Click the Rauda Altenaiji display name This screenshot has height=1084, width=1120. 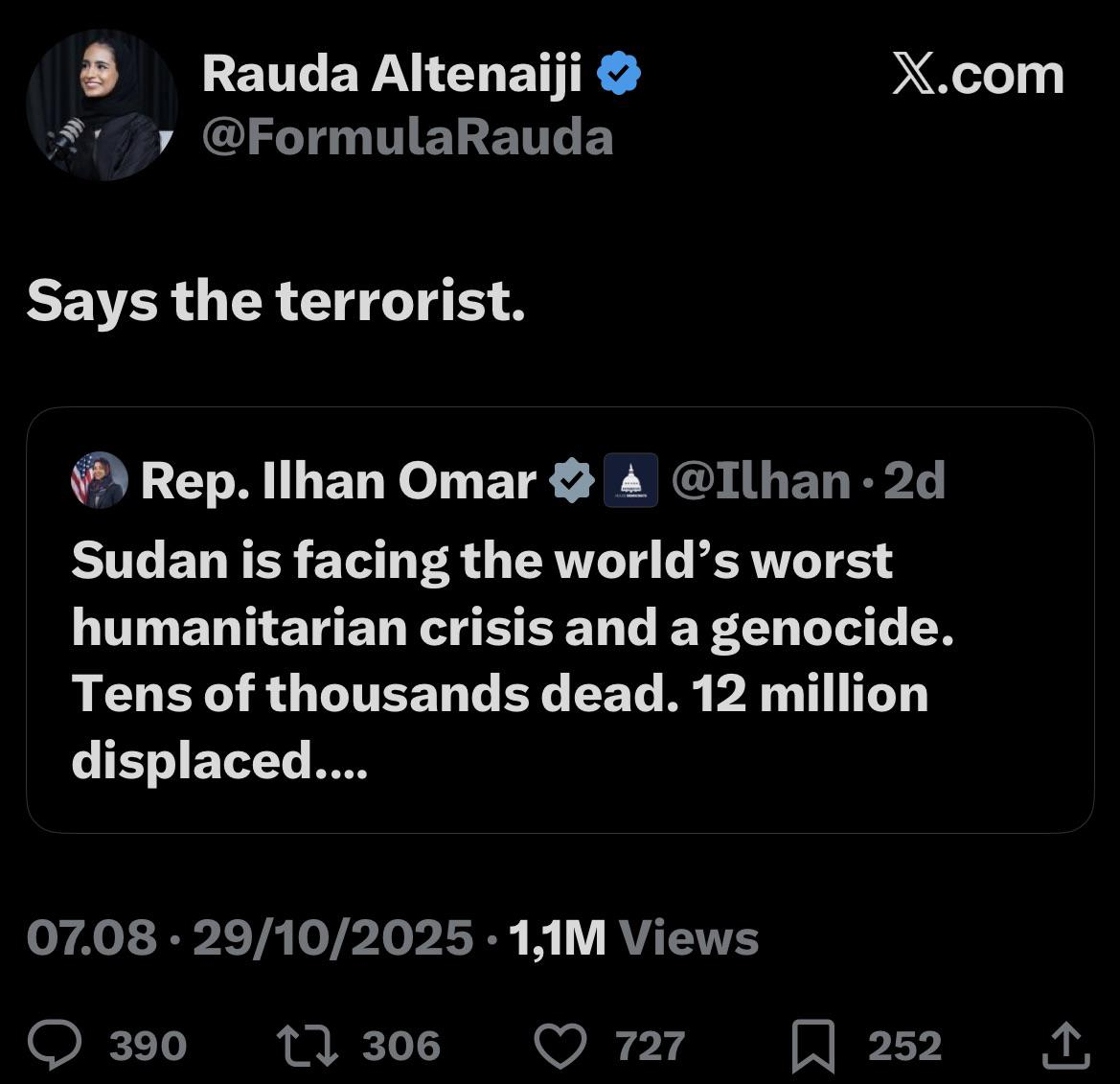click(392, 74)
